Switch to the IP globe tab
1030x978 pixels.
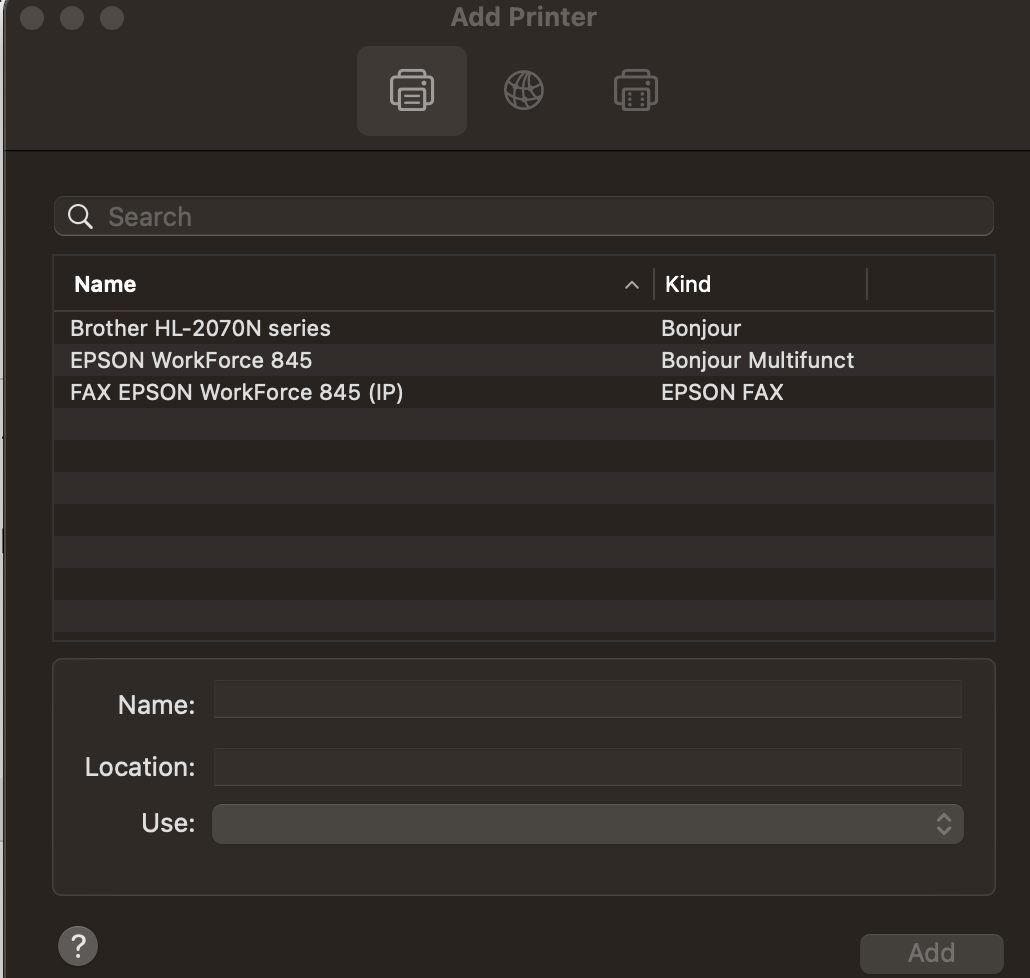524,91
